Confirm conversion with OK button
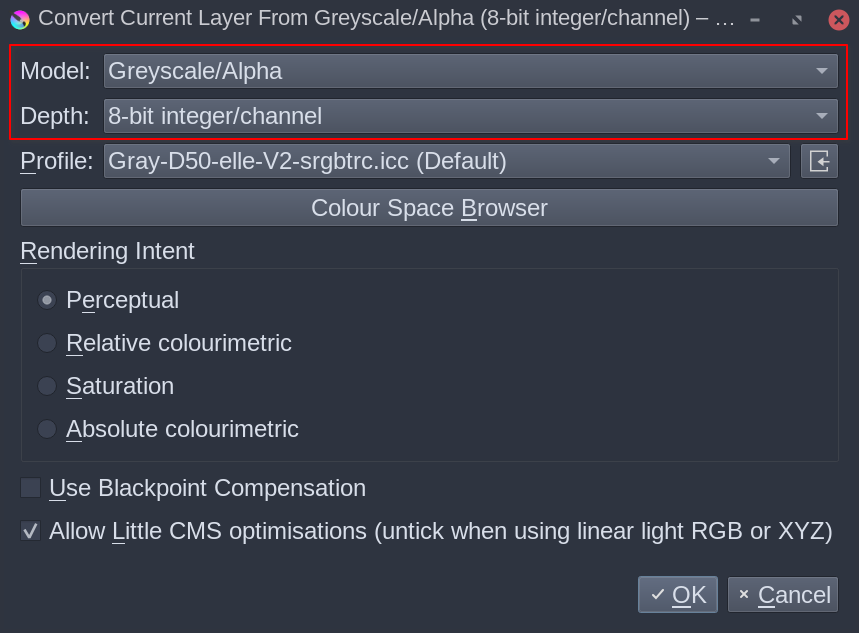 coord(678,595)
